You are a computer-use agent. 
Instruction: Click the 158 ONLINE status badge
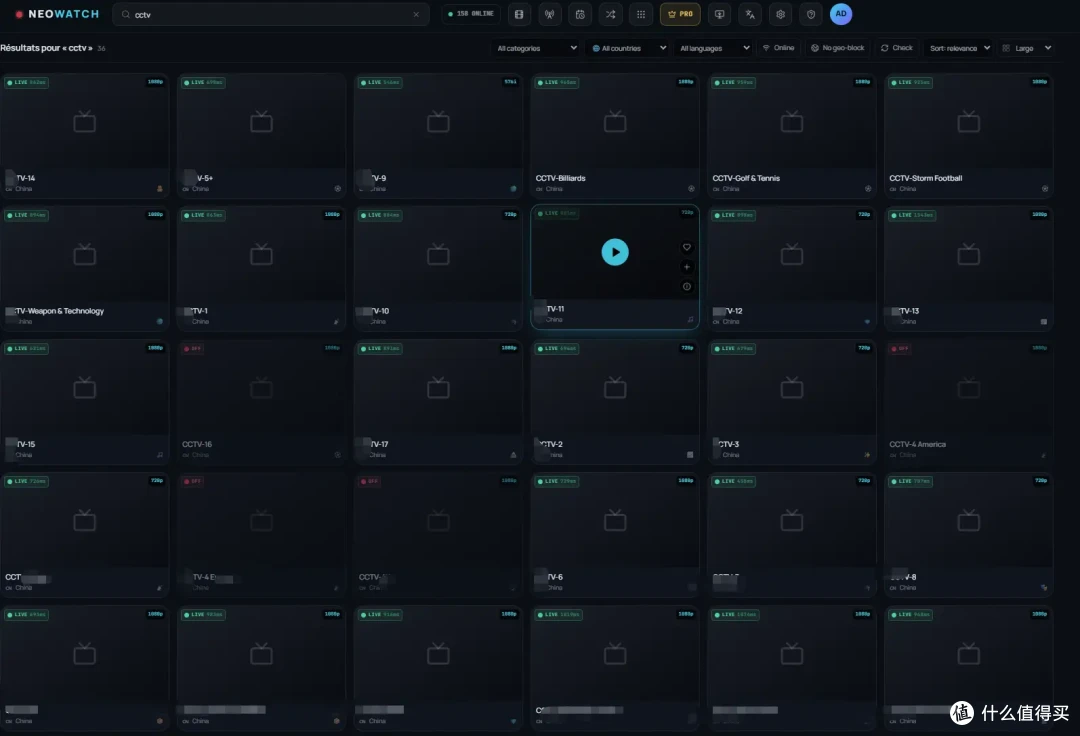471,14
